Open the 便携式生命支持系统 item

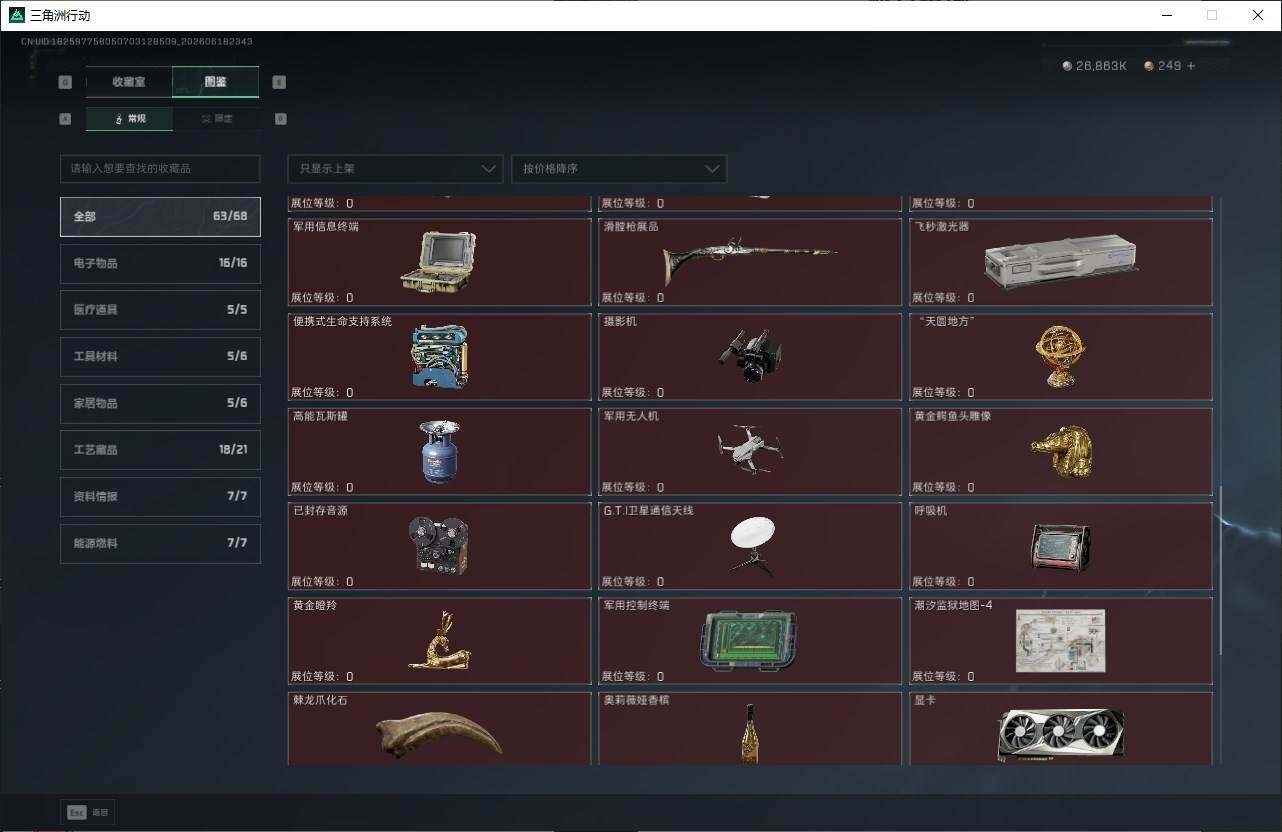pos(439,357)
